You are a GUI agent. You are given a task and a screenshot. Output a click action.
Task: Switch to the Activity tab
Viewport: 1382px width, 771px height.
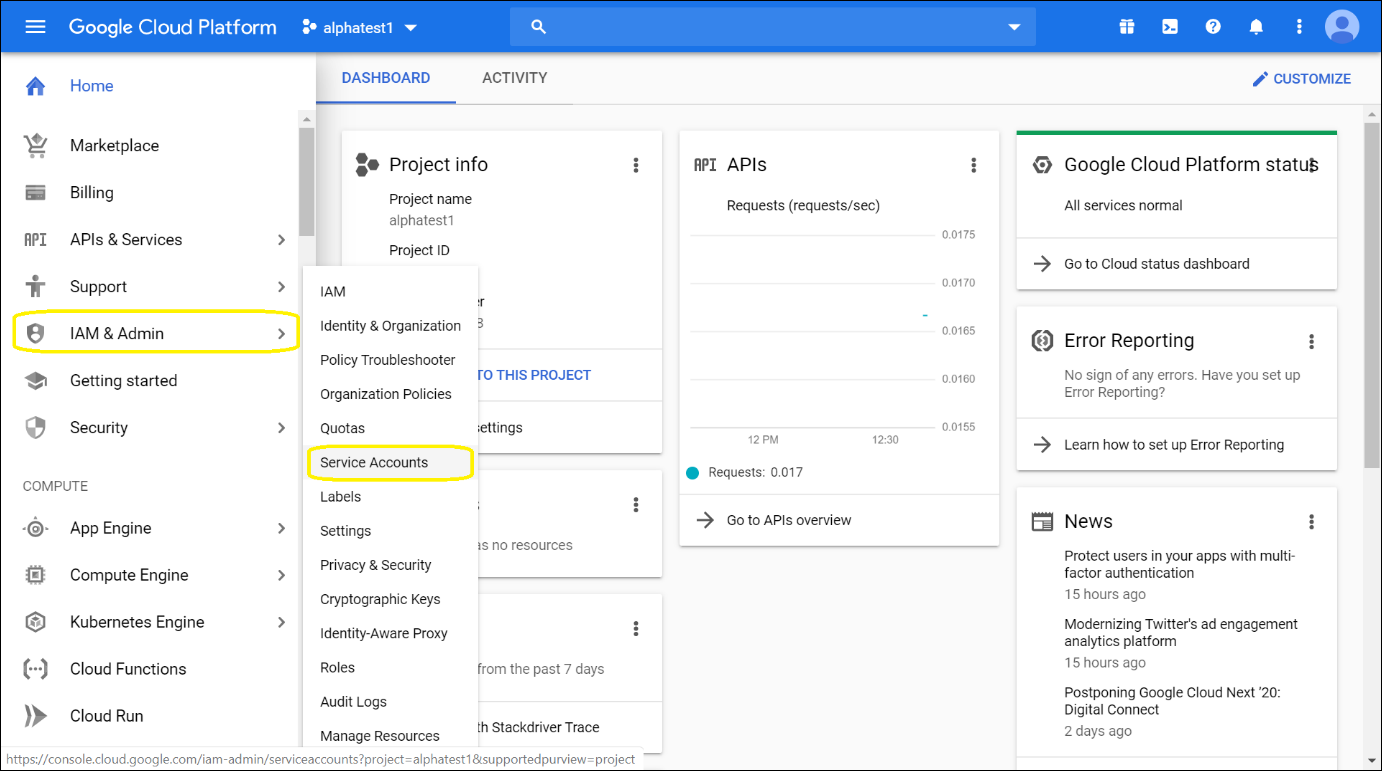point(514,78)
